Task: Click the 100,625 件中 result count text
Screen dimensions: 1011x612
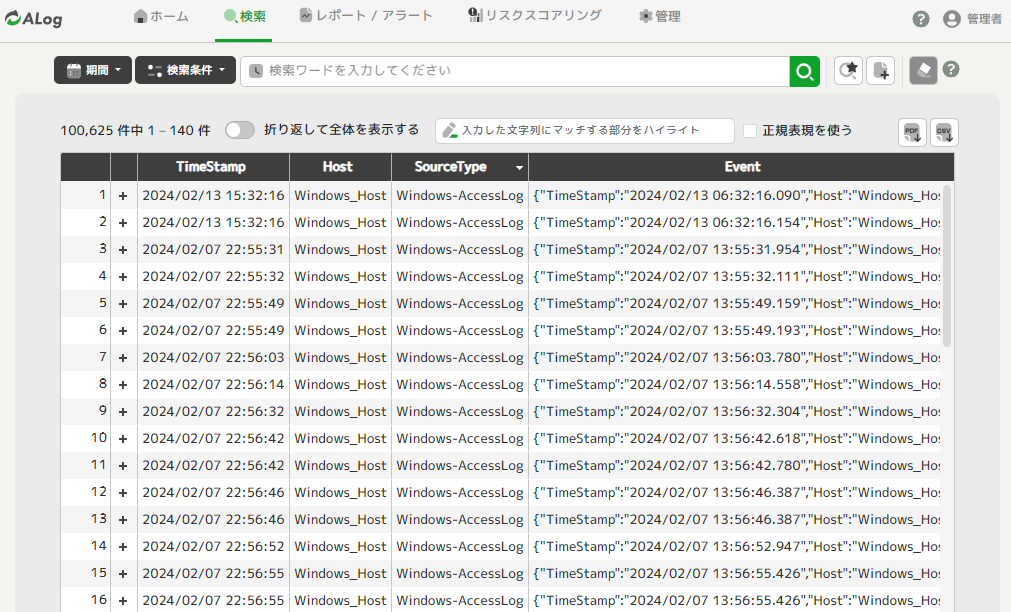Action: pyautogui.click(x=102, y=130)
